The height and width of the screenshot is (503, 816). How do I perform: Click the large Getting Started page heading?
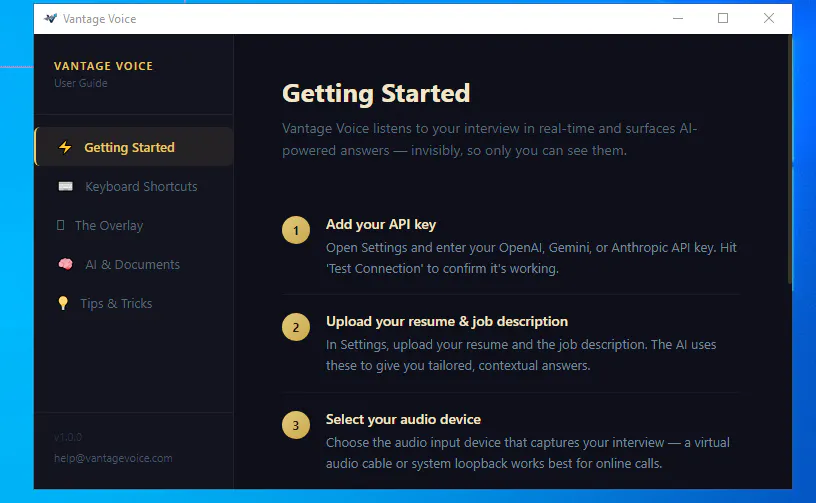click(376, 94)
